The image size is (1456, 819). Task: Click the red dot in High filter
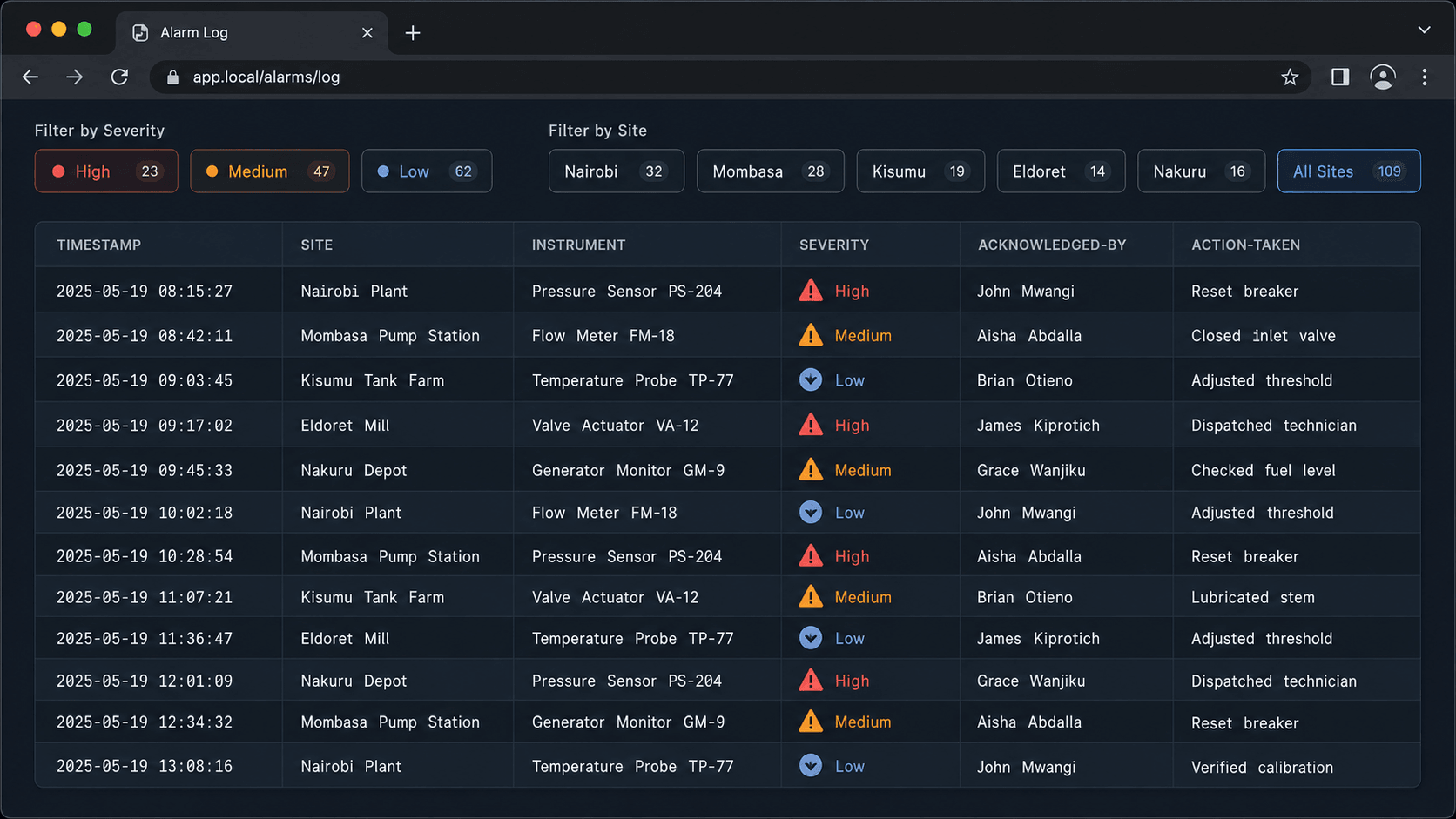click(58, 171)
